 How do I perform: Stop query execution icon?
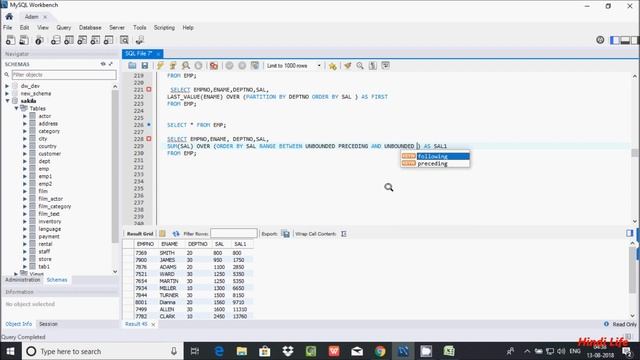[x=198, y=65]
